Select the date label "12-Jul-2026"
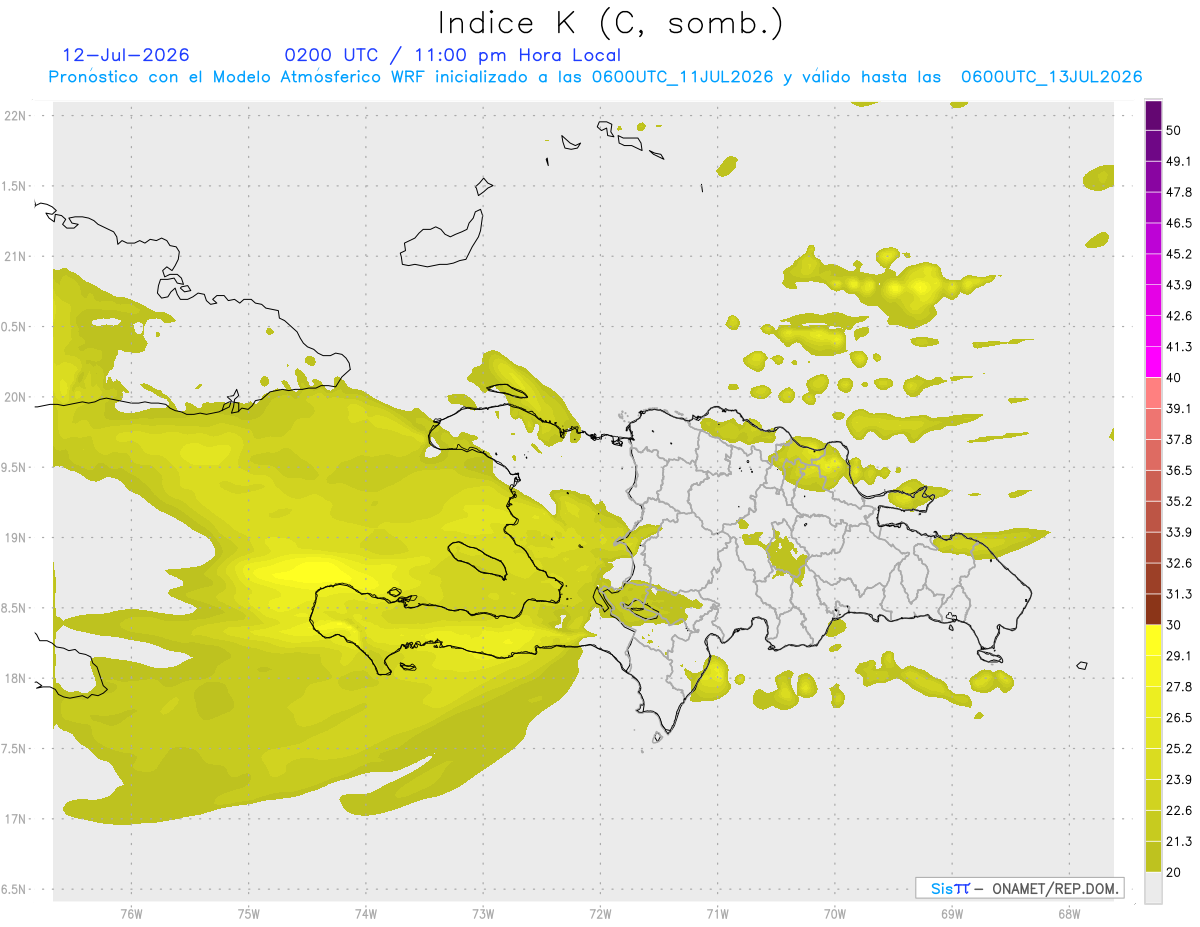This screenshot has height=927, width=1200. click(x=126, y=55)
